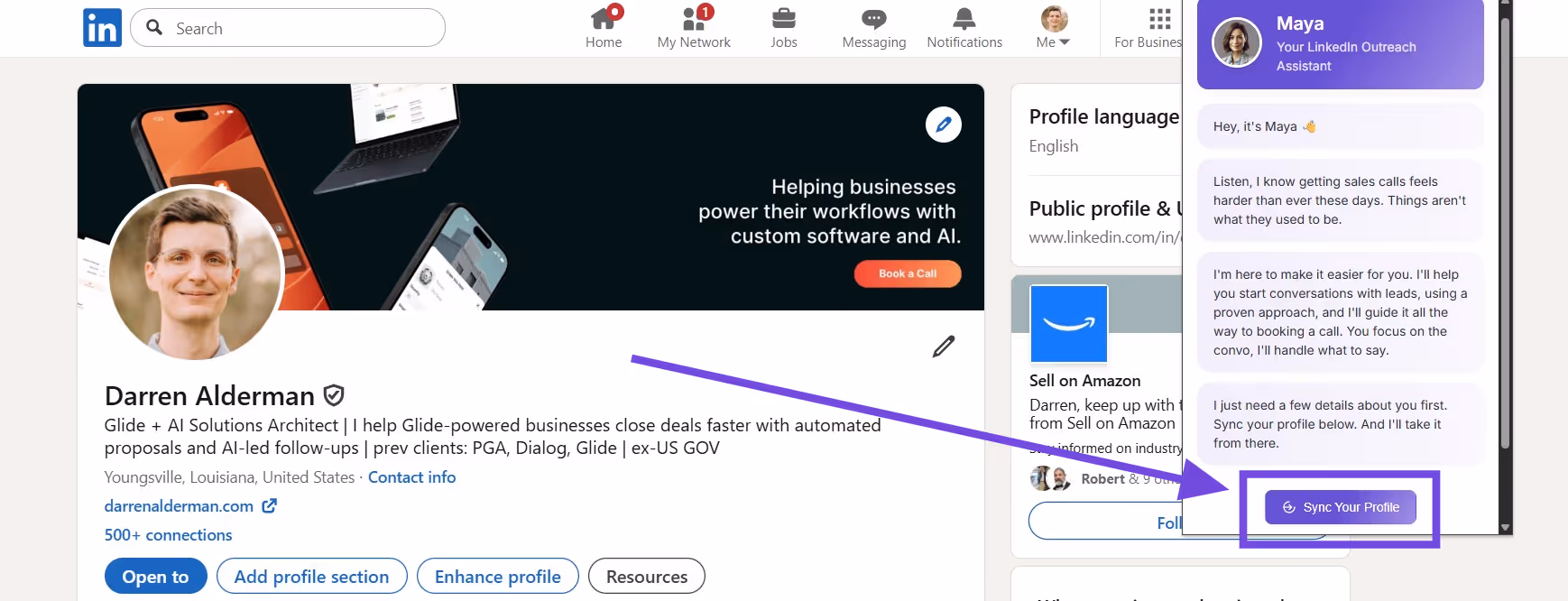1568x601 pixels.
Task: Click Darren Alderman's profile photo
Action: click(x=196, y=273)
